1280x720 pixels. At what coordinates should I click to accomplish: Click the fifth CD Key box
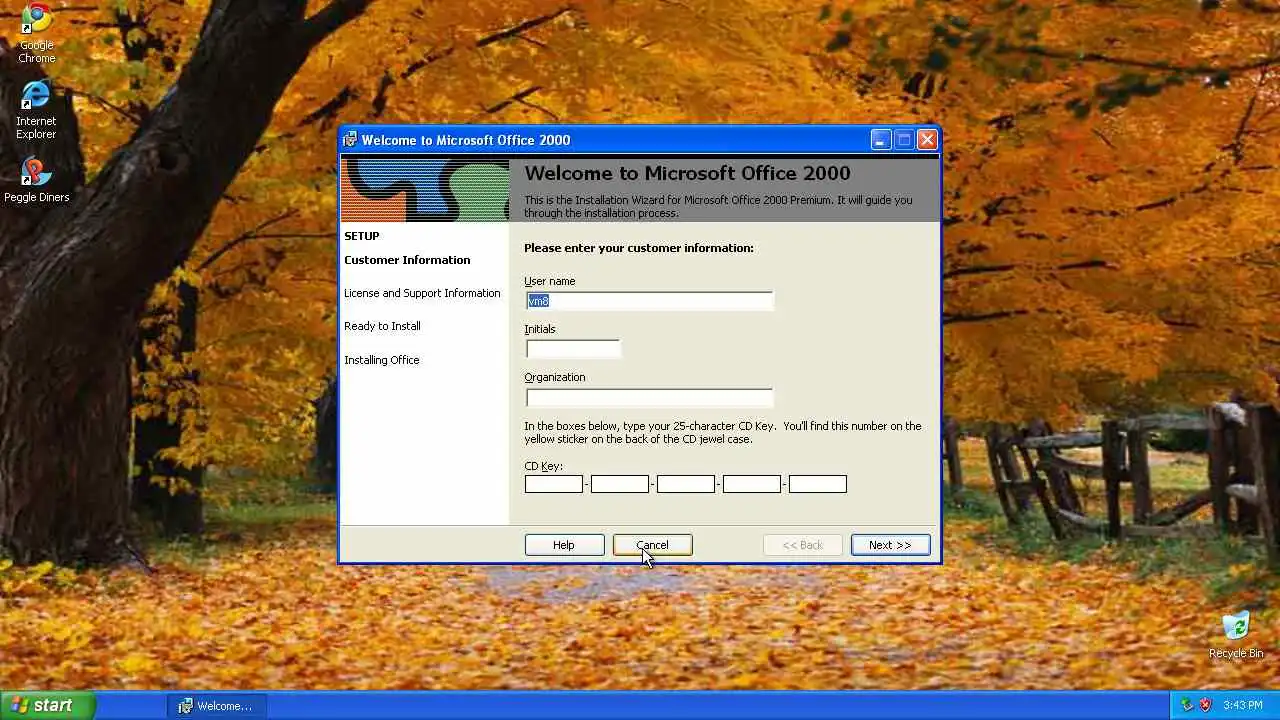pos(818,484)
